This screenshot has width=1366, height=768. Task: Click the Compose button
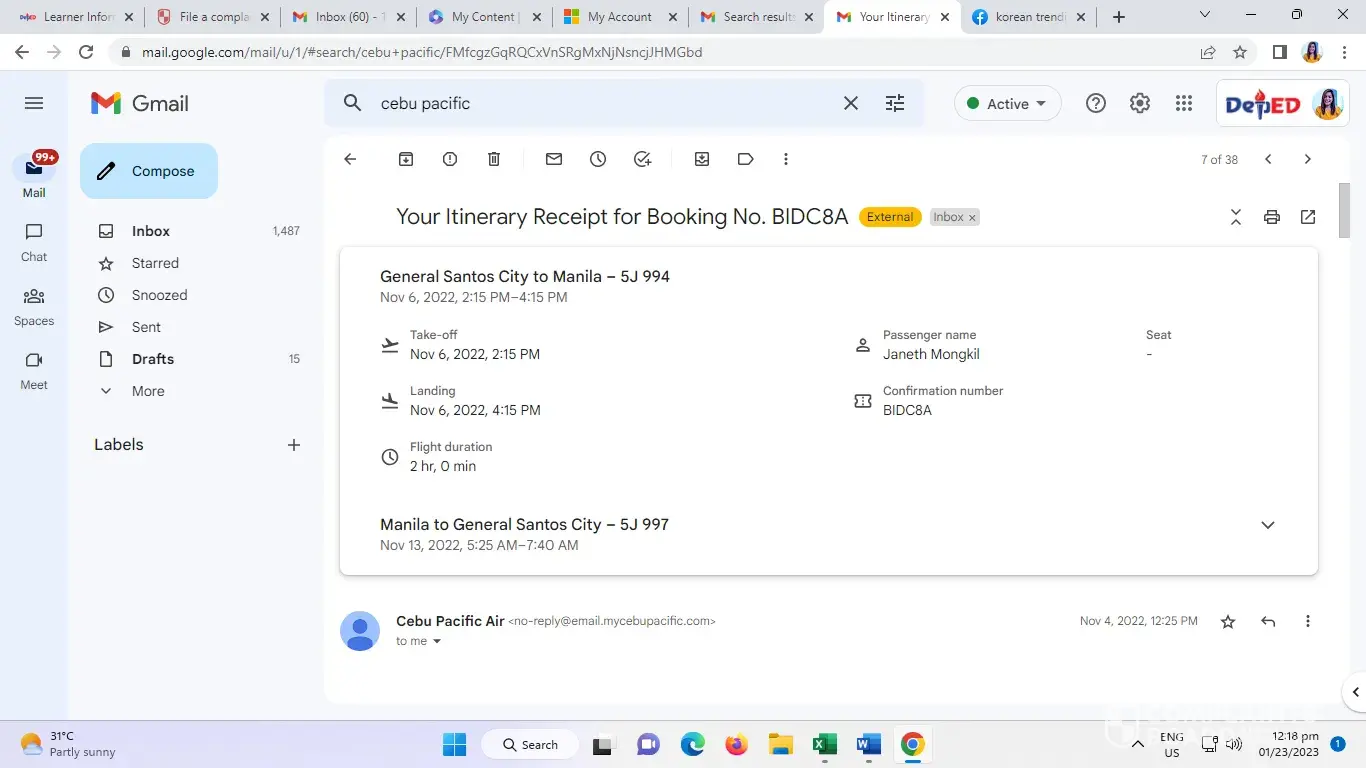(x=149, y=171)
